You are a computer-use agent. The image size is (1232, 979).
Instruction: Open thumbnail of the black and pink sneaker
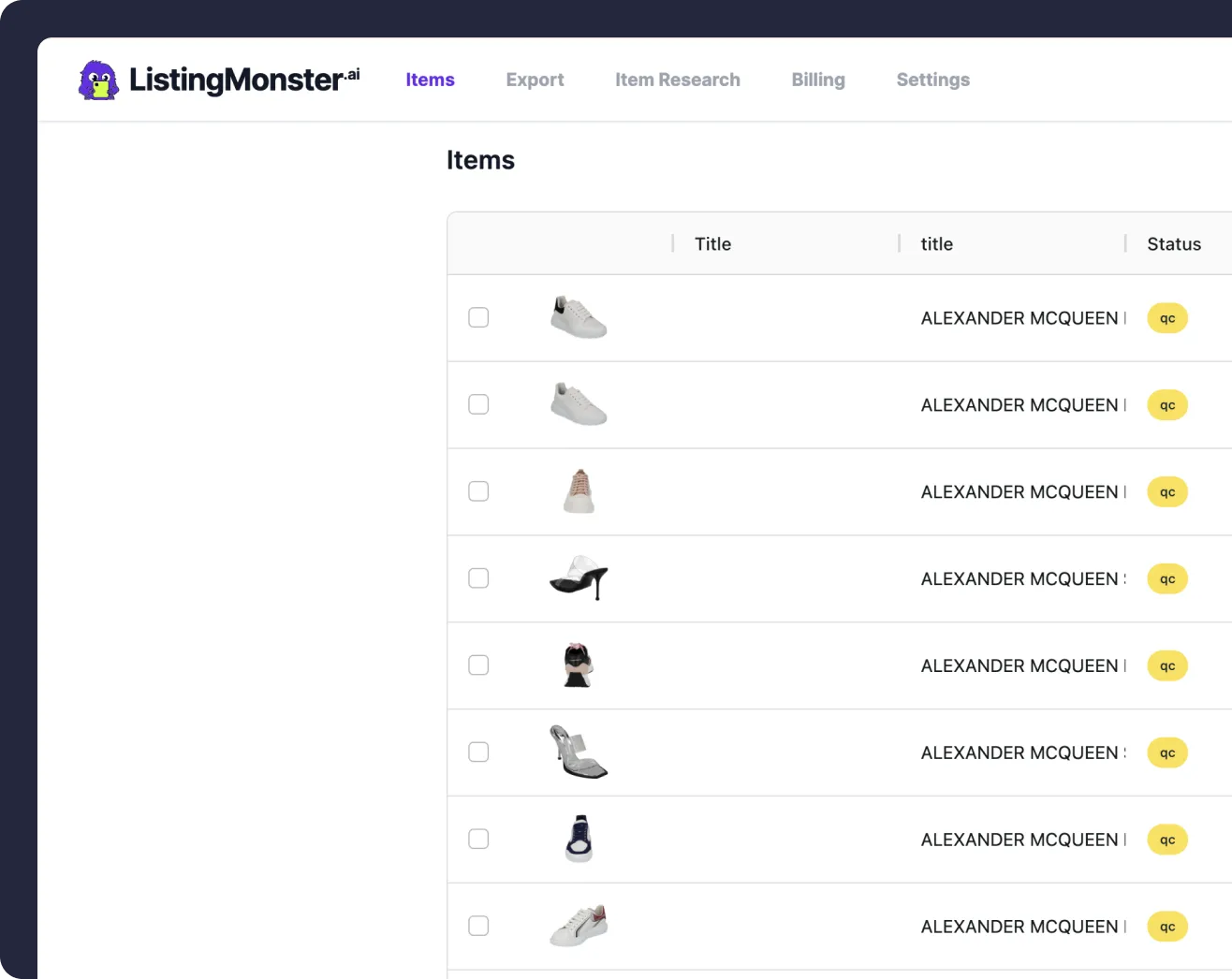(x=579, y=665)
